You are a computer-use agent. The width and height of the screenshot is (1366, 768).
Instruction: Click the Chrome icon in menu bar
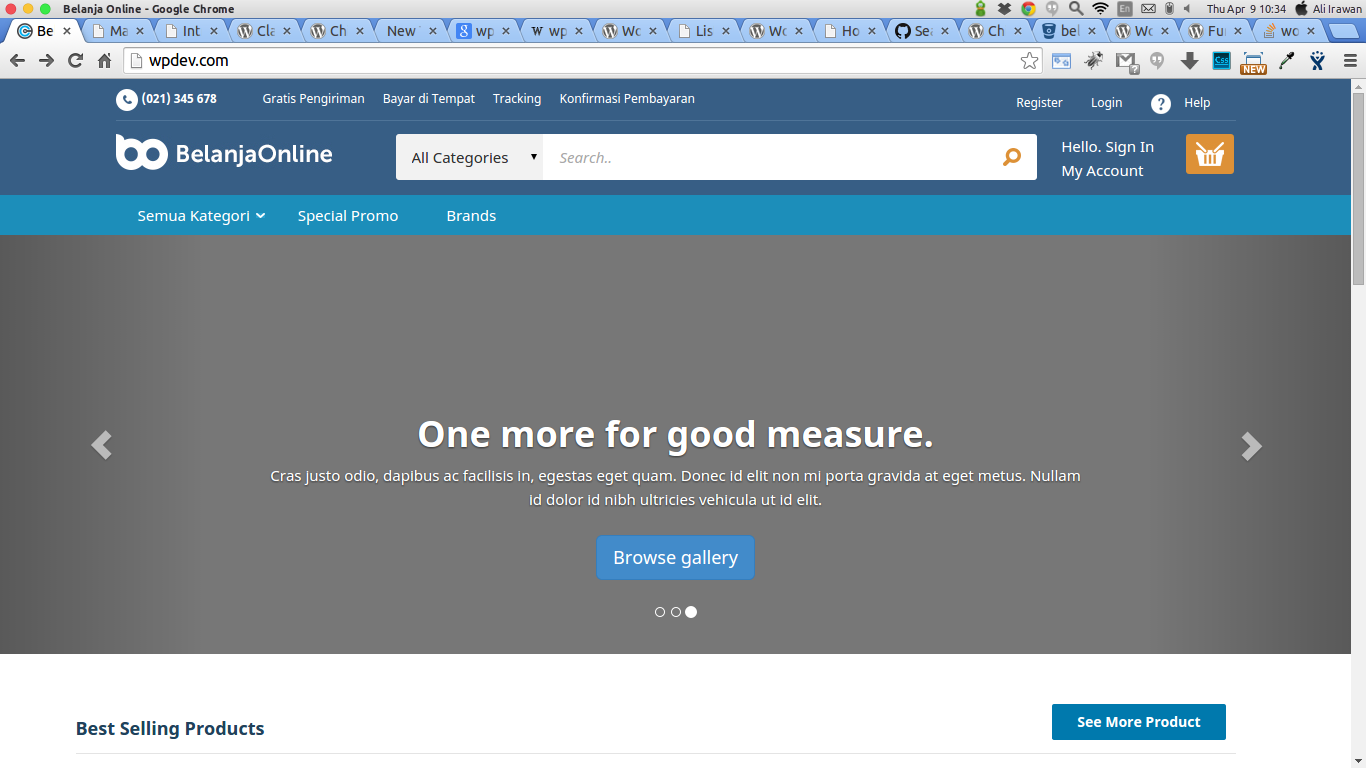tap(1028, 8)
